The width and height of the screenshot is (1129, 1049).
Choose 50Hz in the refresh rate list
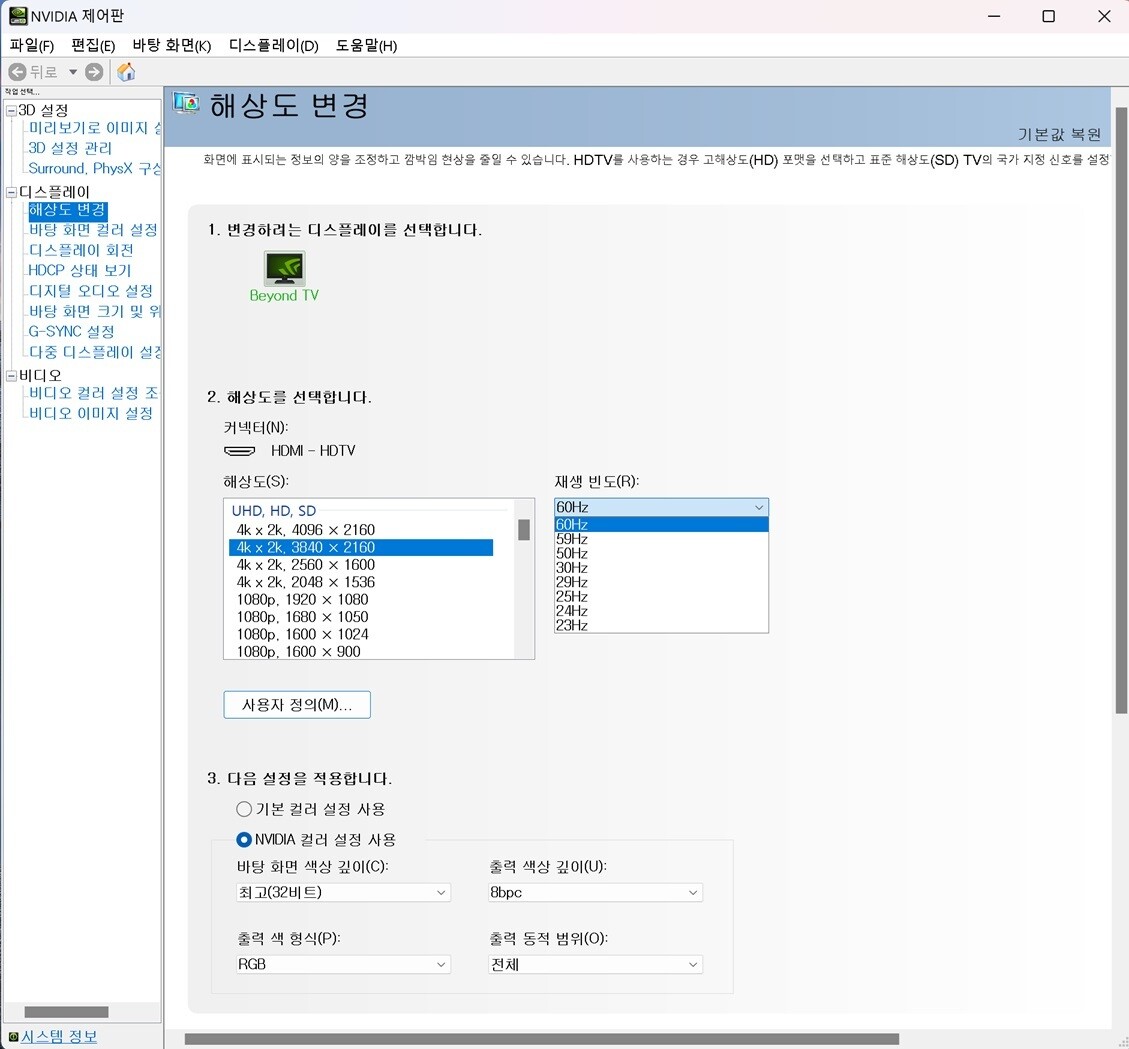661,553
